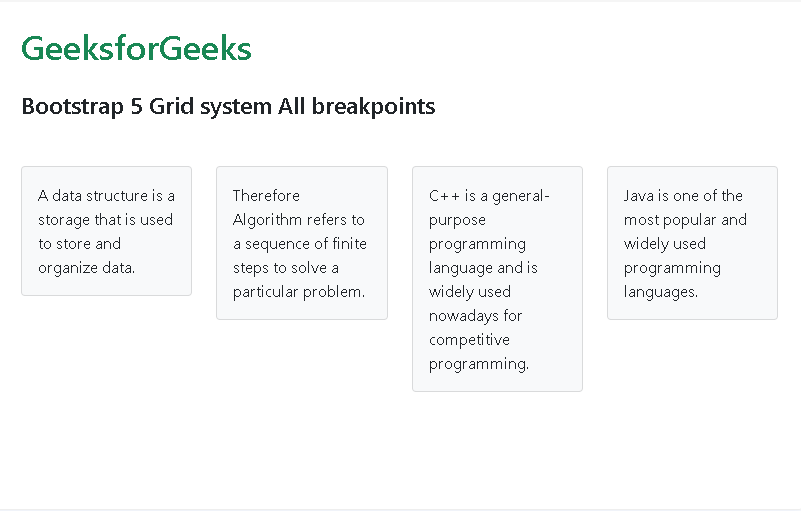Click the GeeksforGeeks green heading
801x511 pixels.
click(x=136, y=48)
